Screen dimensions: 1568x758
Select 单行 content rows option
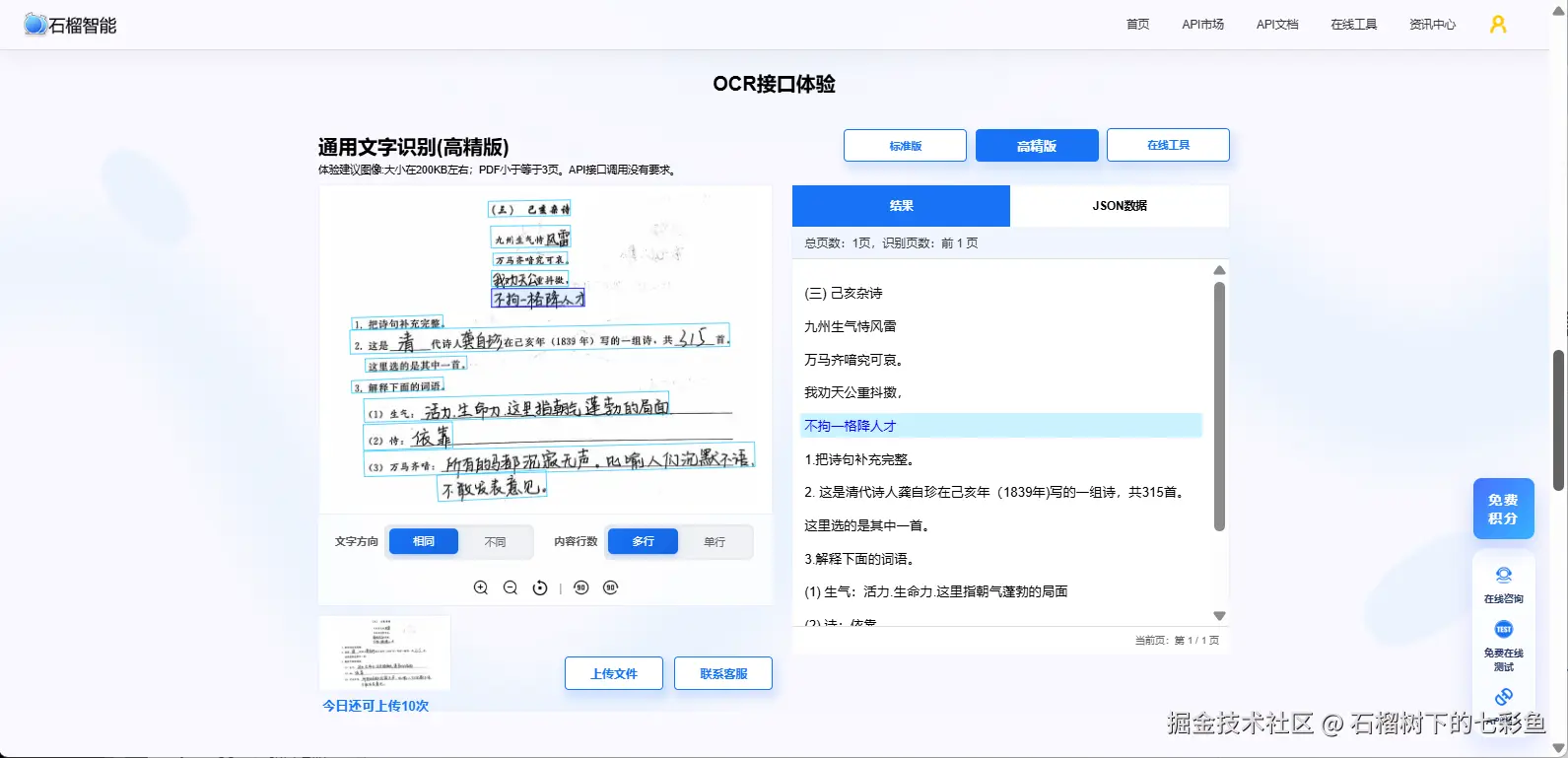pos(715,541)
